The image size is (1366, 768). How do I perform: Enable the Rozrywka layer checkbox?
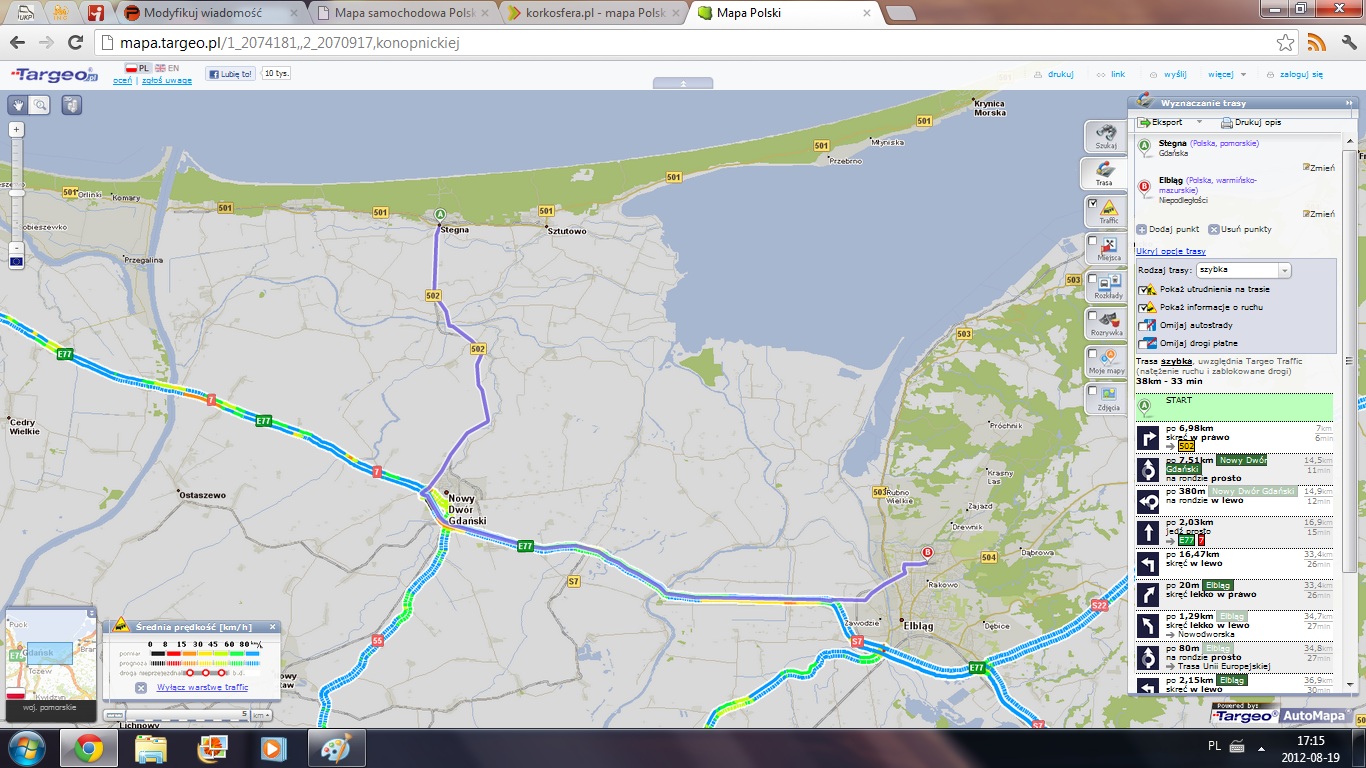click(x=1092, y=316)
